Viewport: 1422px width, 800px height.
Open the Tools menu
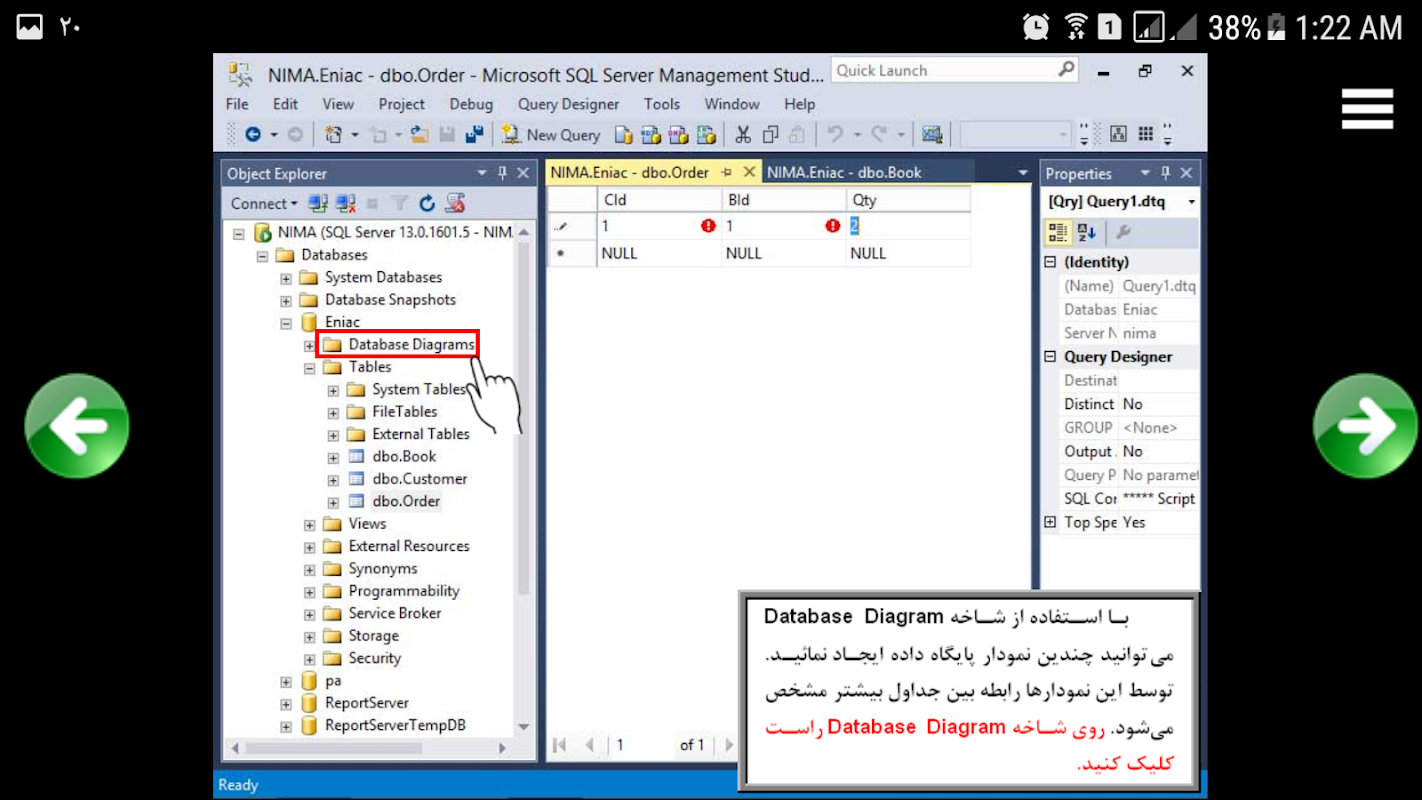662,104
